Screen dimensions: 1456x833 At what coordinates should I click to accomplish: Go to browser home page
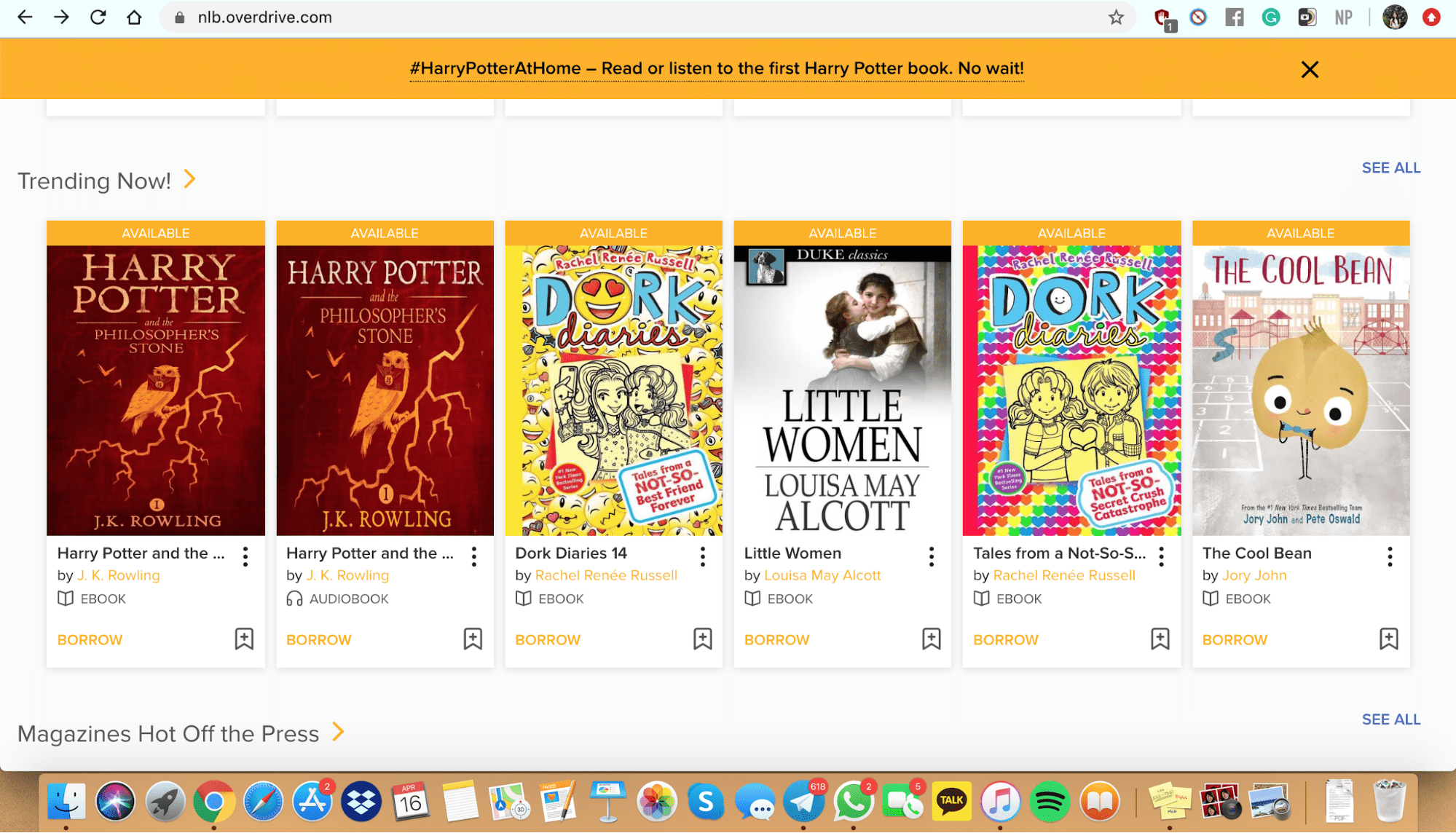(134, 17)
